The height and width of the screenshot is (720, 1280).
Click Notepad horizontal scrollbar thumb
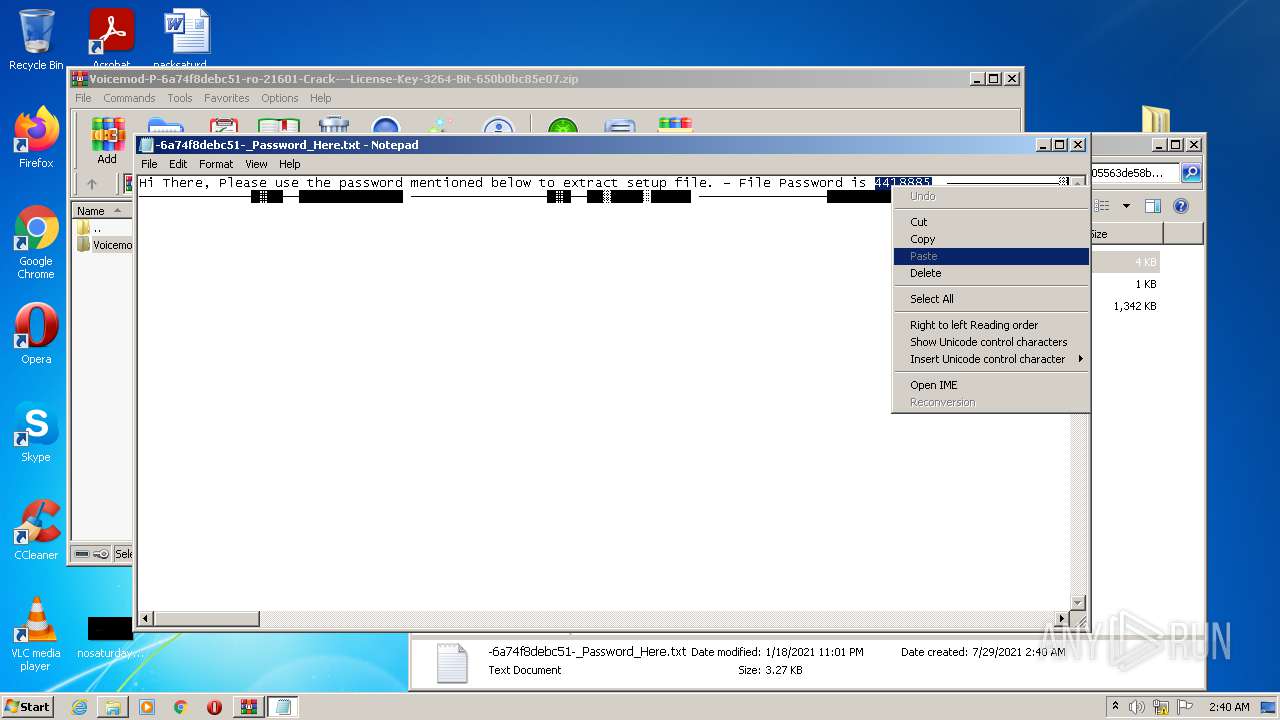(x=206, y=619)
